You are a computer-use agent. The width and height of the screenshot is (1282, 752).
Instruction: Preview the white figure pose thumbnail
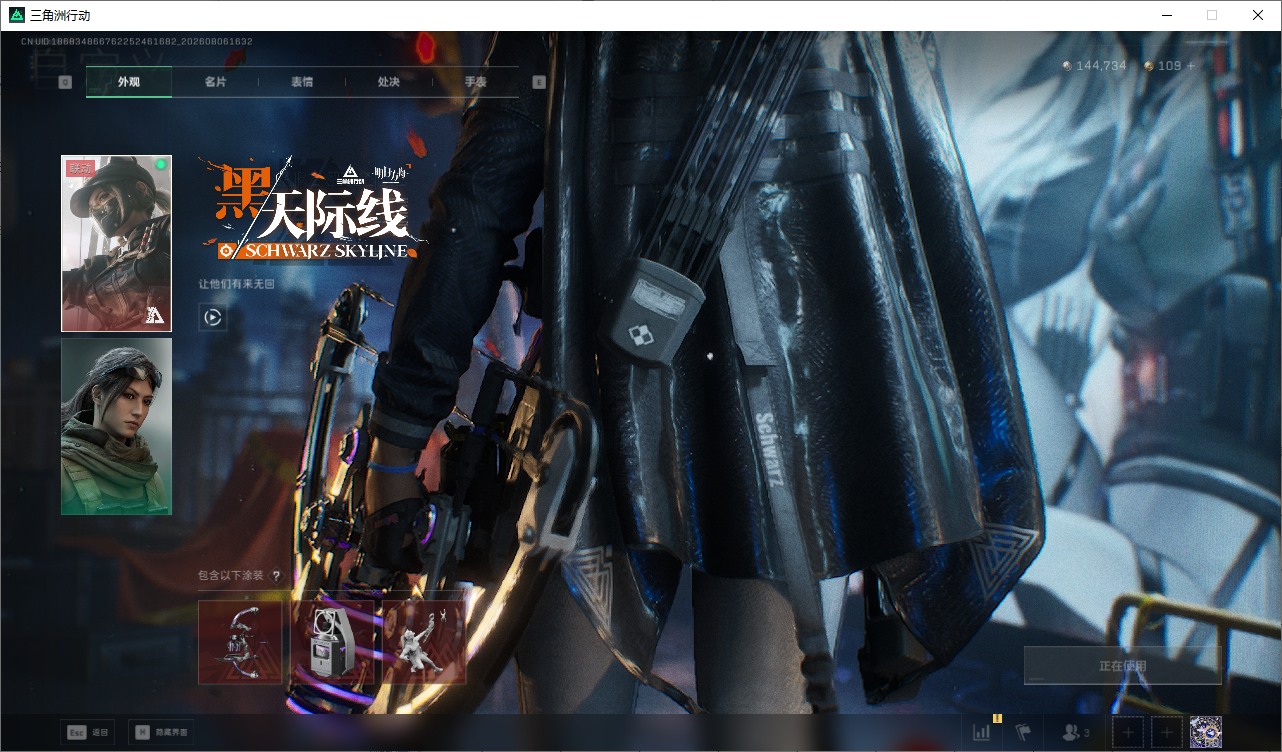tap(424, 642)
